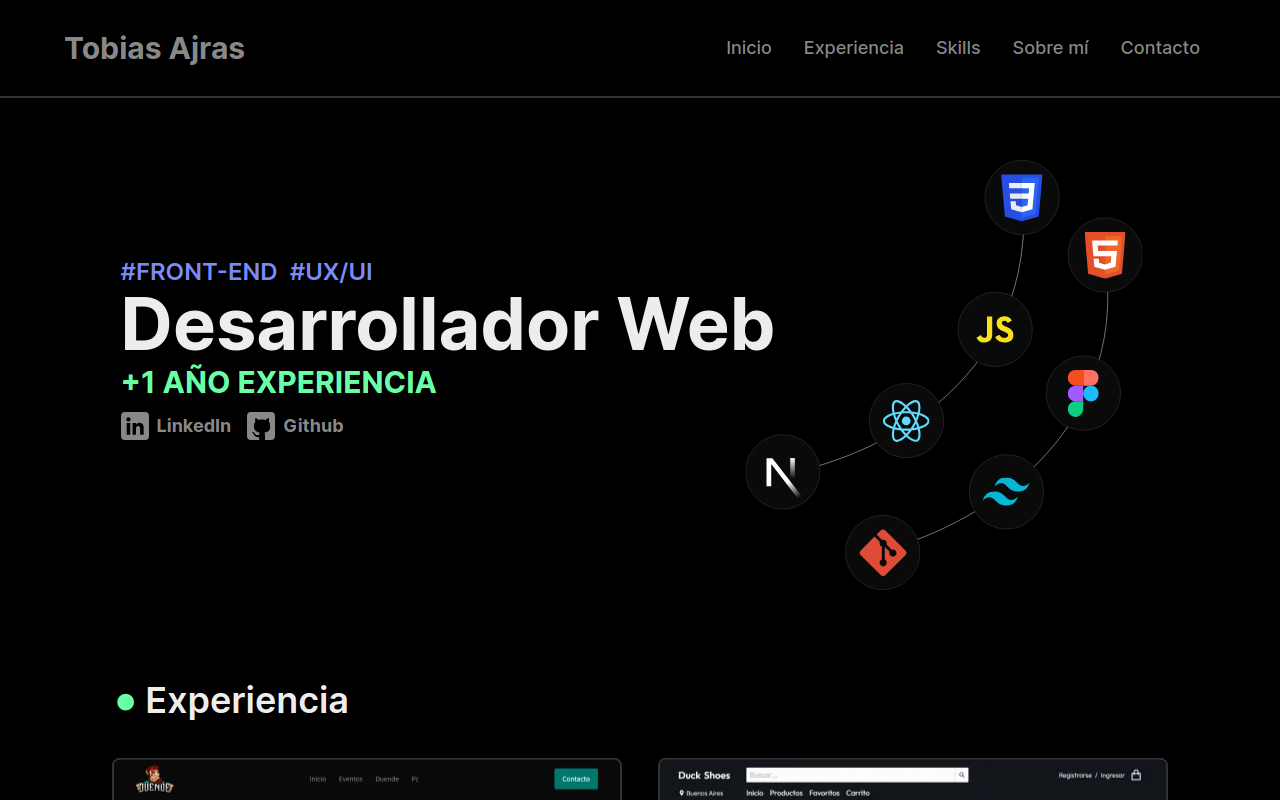Screen dimensions: 1280x800
Task: Click the Next.js icon
Action: (782, 471)
